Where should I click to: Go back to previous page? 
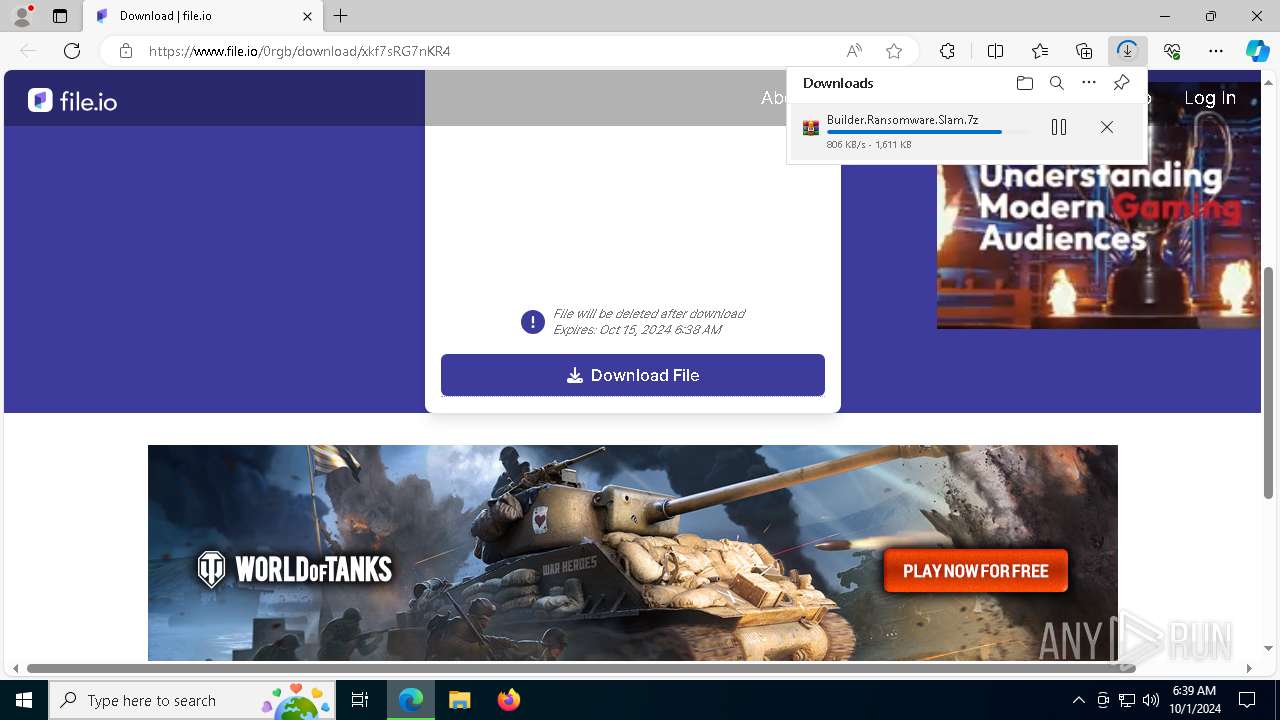28,51
